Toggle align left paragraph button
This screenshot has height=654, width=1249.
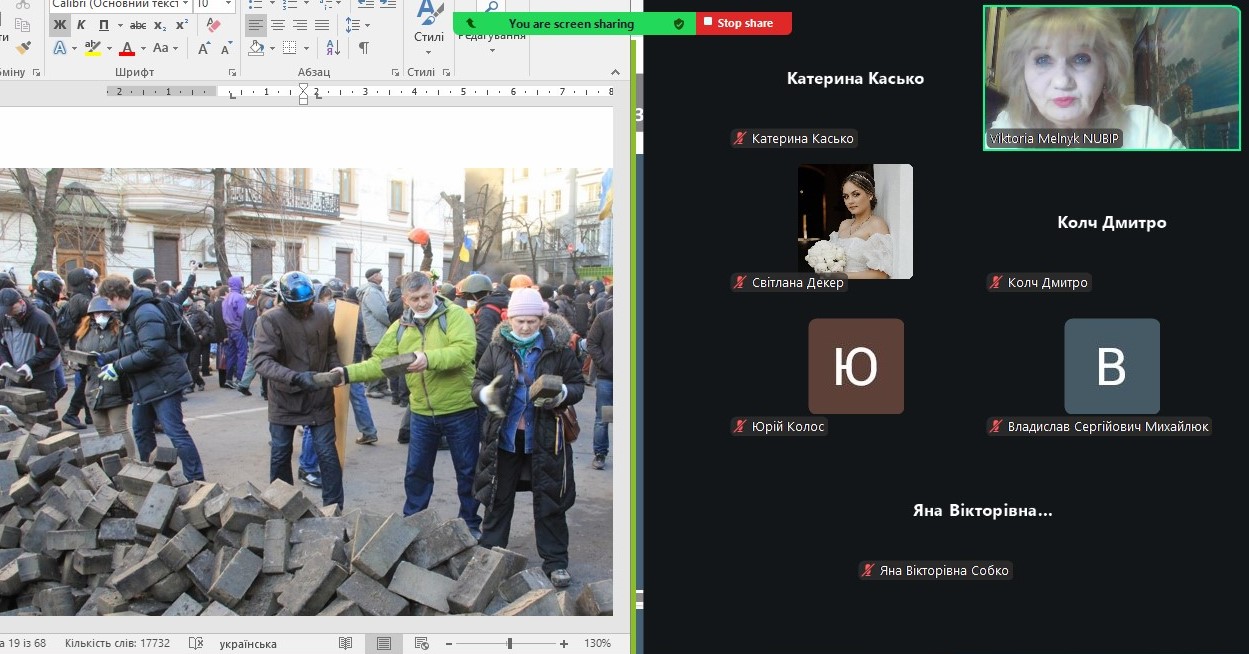pos(256,25)
